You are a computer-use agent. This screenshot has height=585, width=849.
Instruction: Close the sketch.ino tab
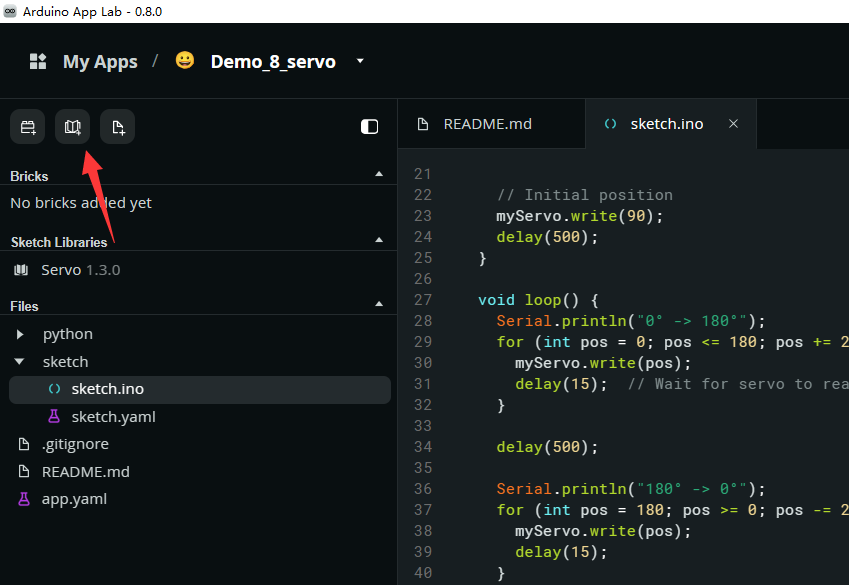click(x=734, y=124)
